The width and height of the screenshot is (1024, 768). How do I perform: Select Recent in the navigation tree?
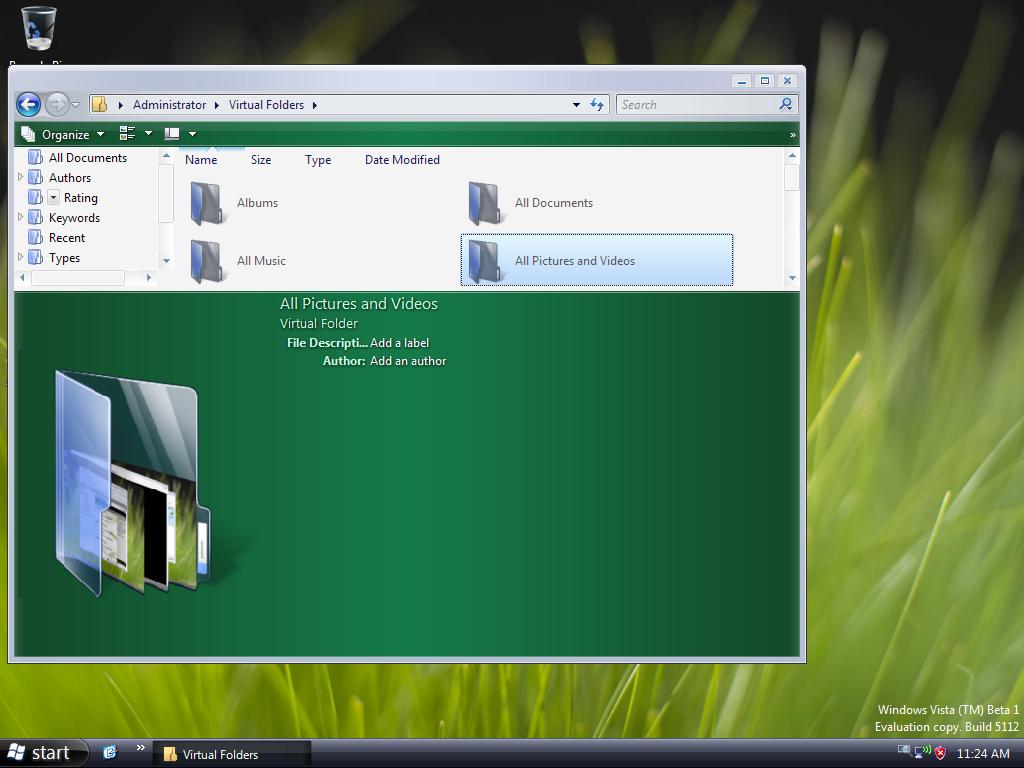click(x=67, y=238)
